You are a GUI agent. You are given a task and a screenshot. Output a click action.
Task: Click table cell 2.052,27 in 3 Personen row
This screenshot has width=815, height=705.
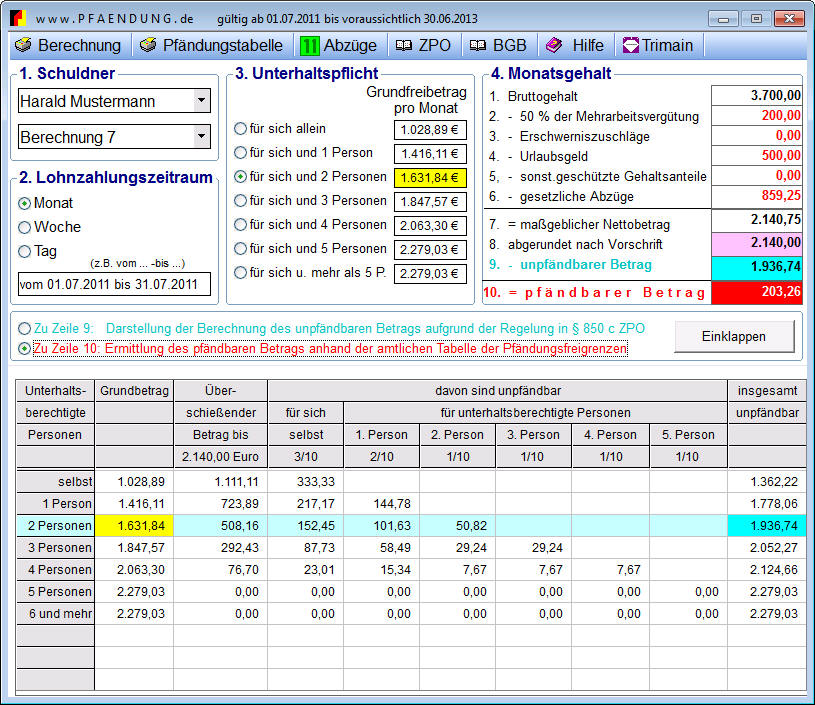click(x=767, y=547)
